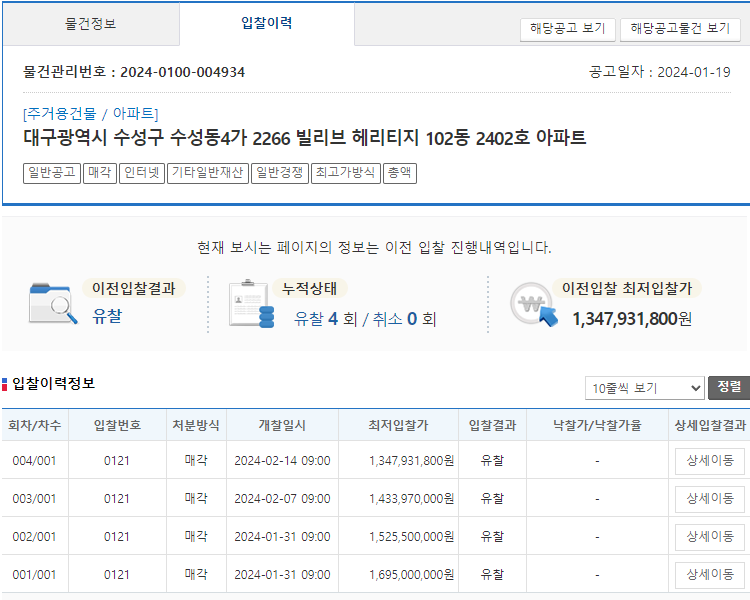
Task: Click the 매각 tag under the address
Action: pyautogui.click(x=99, y=173)
